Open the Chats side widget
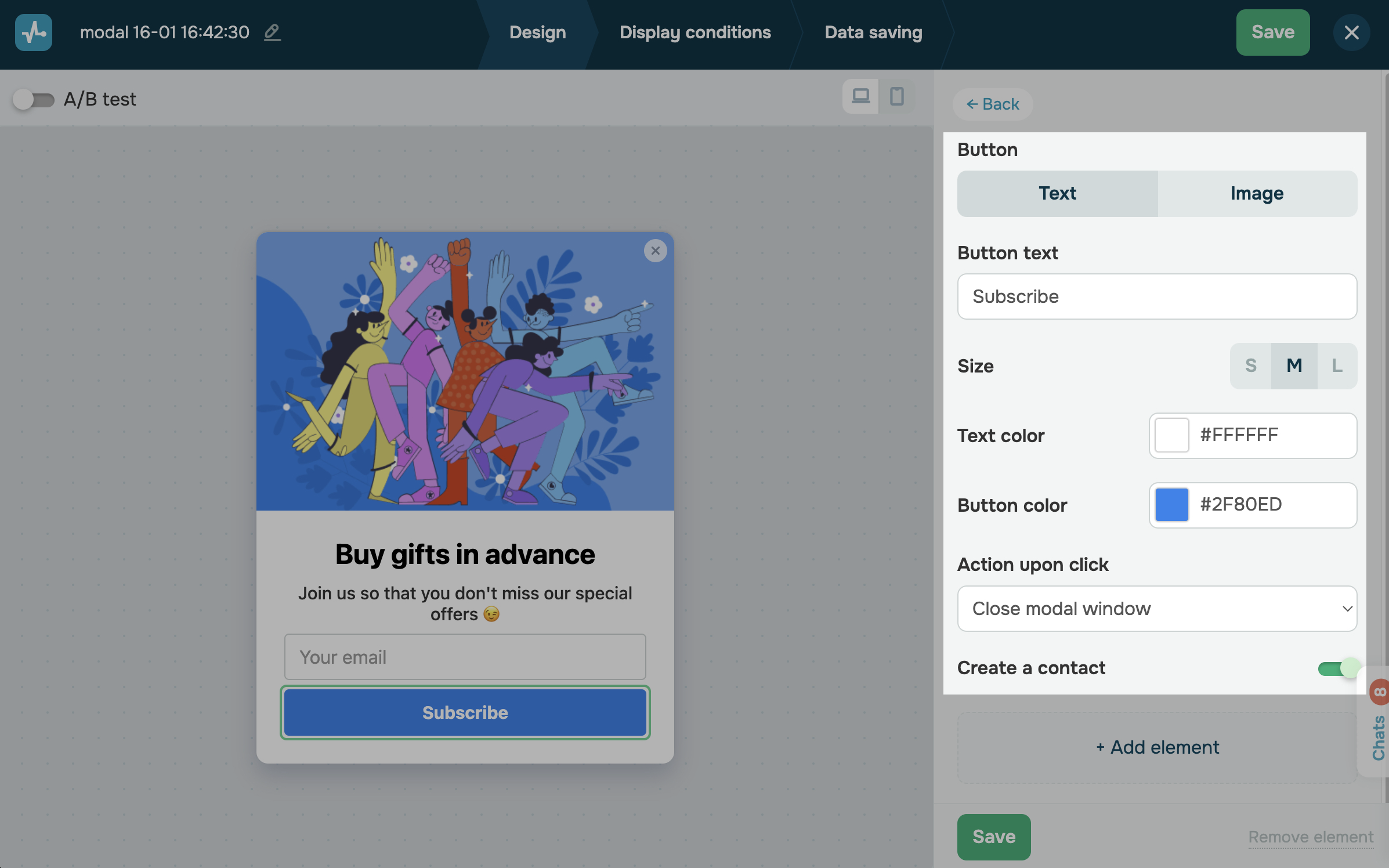 [1377, 736]
